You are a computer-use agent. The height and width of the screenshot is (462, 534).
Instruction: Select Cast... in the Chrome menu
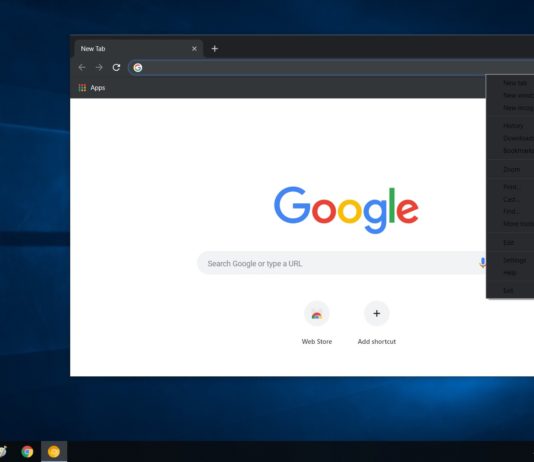coord(510,199)
